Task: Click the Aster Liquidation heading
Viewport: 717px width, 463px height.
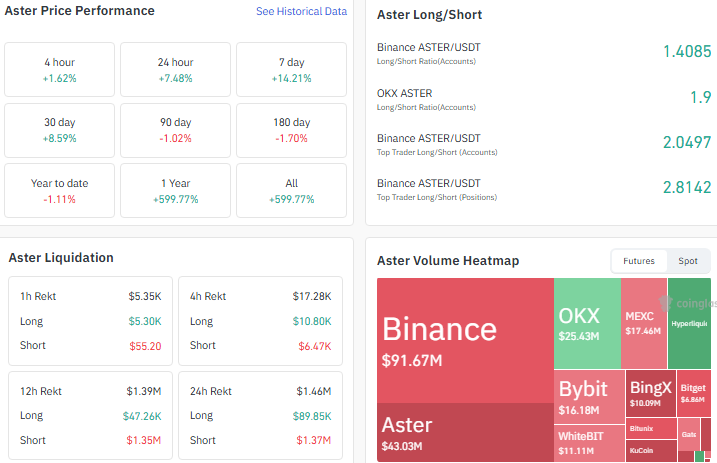Action: click(61, 258)
